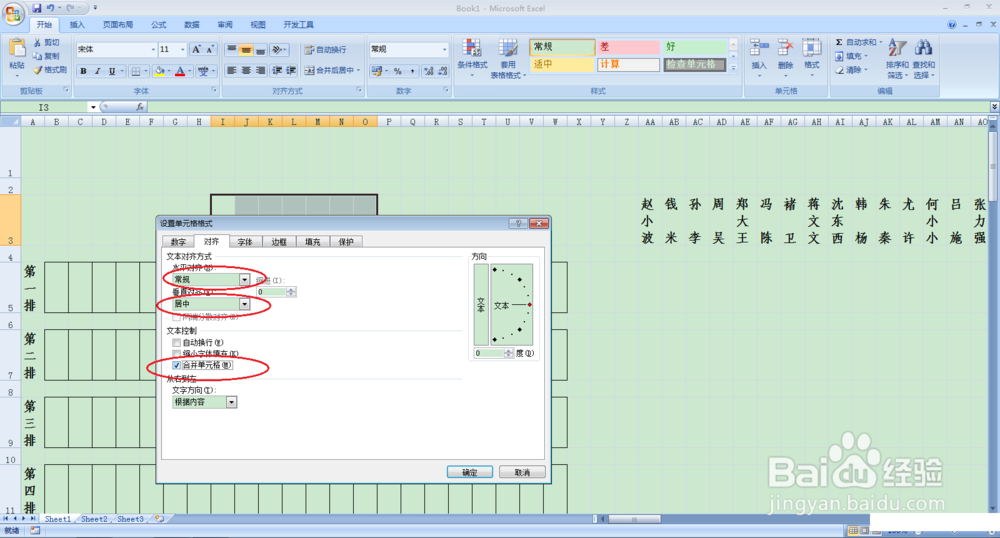The image size is (1000, 538).
Task: Open AutoSum (自动求和) dropdown
Action: tap(881, 42)
